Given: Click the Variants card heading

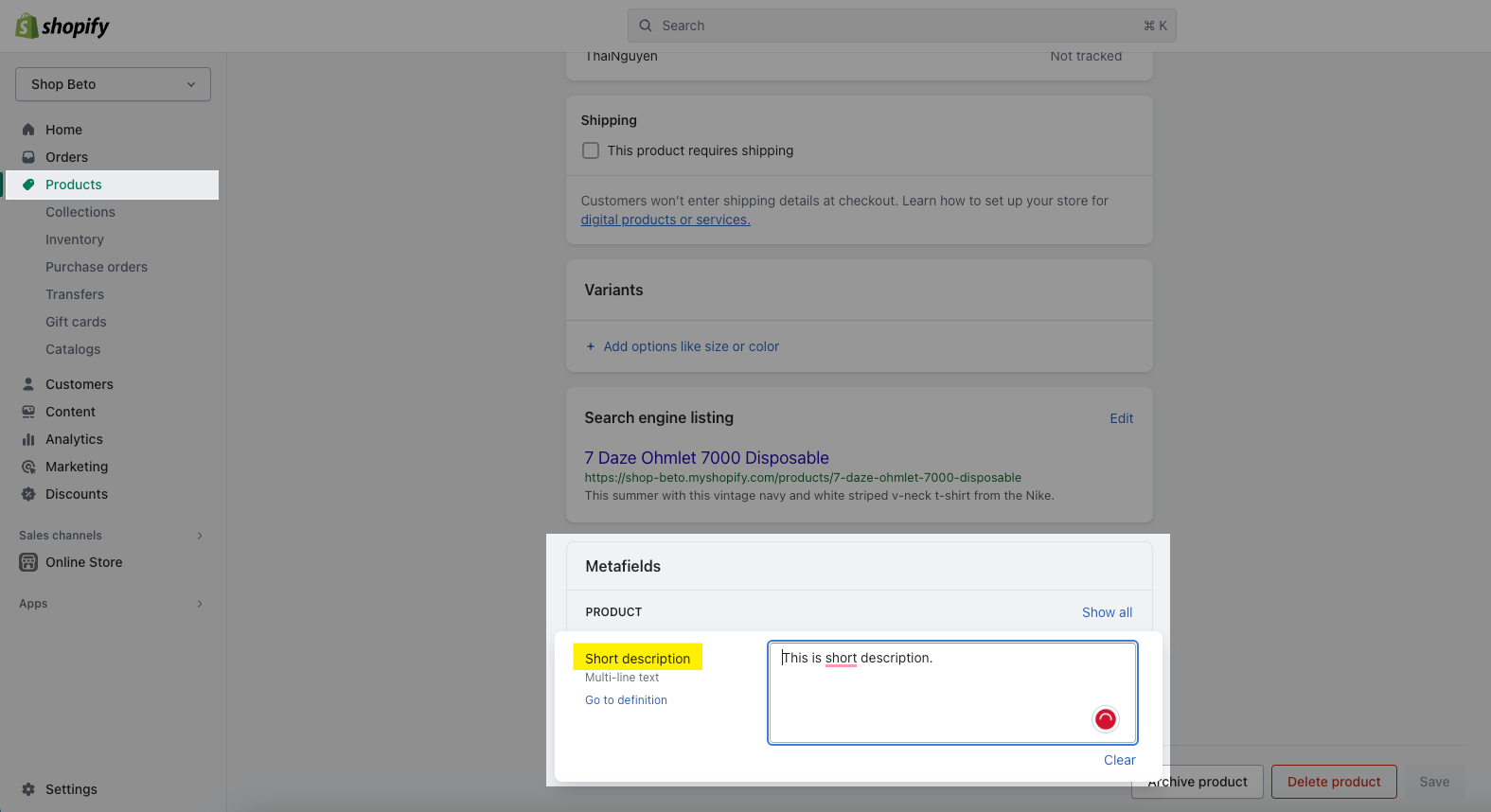Looking at the screenshot, I should pos(613,290).
